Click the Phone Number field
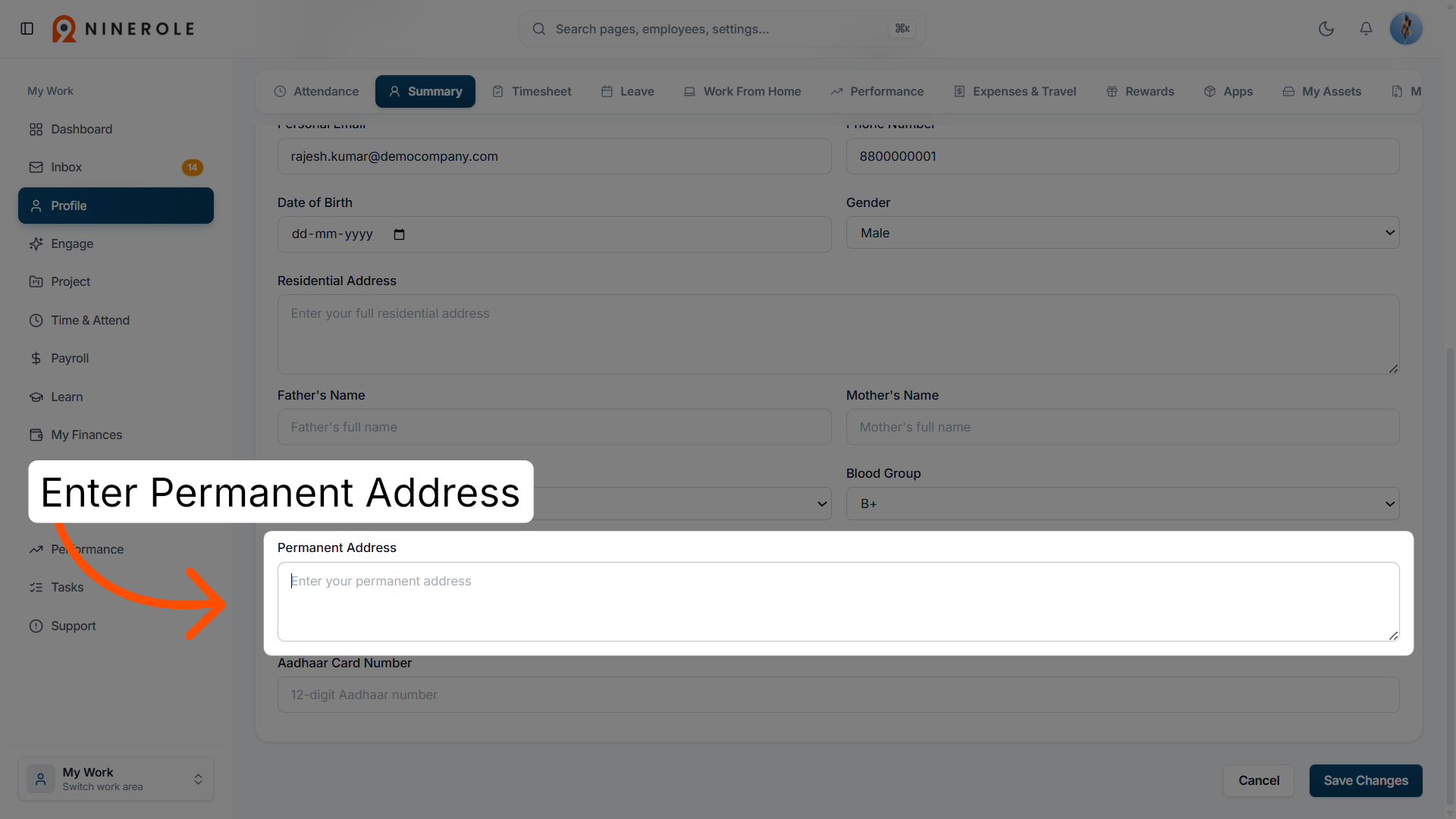This screenshot has width=1456, height=819. tap(1122, 156)
